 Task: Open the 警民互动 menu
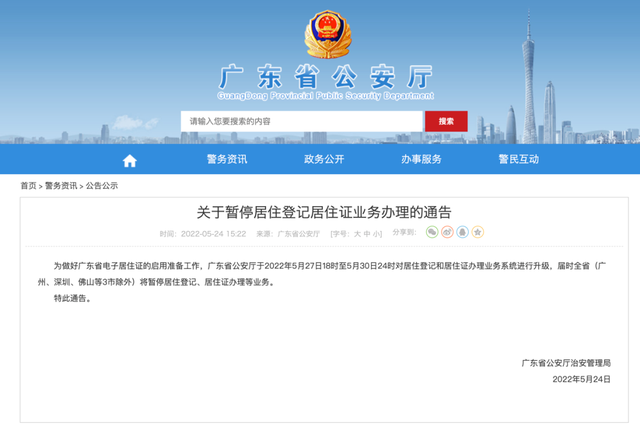(519, 159)
